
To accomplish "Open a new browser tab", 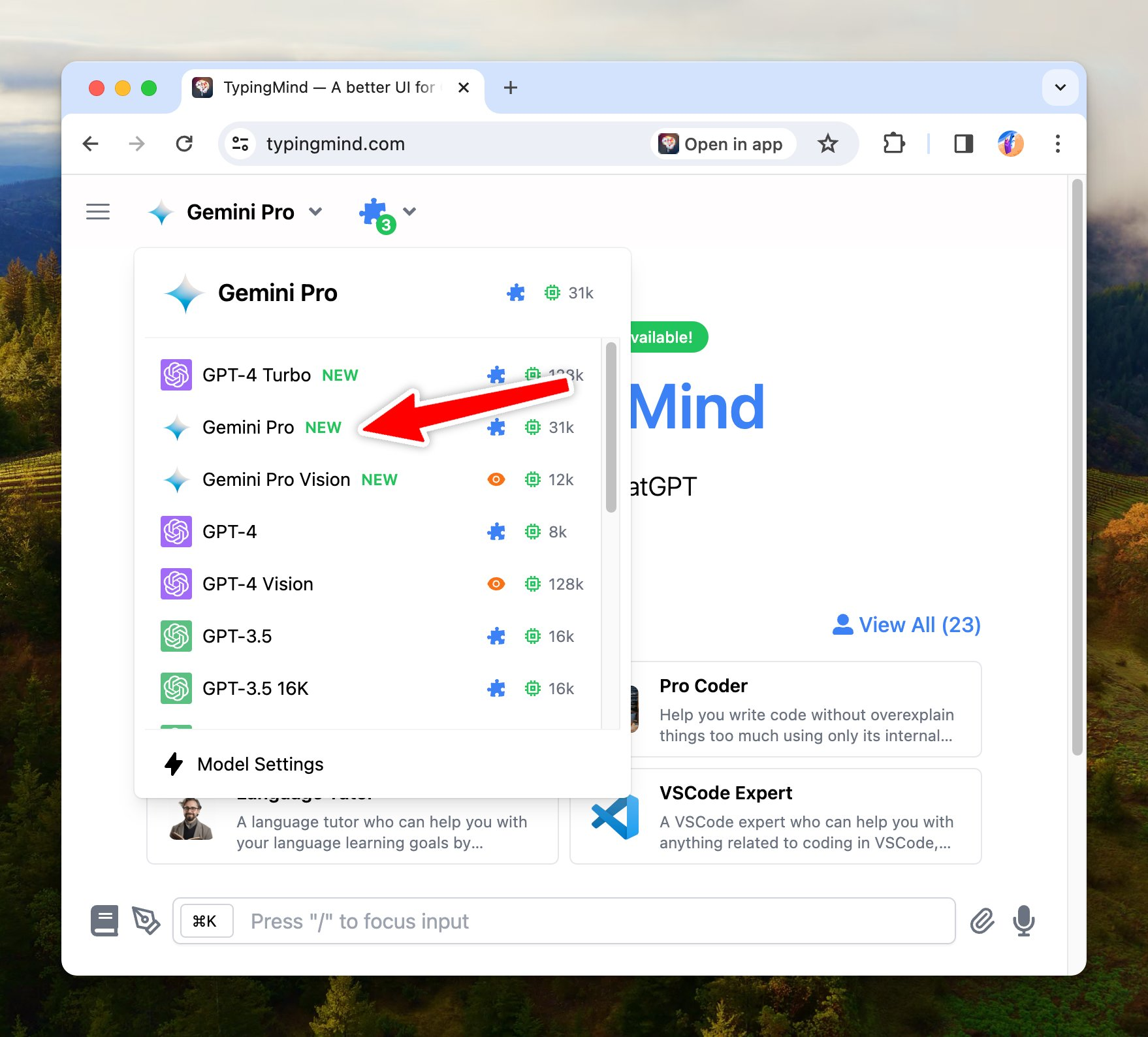I will tap(511, 88).
